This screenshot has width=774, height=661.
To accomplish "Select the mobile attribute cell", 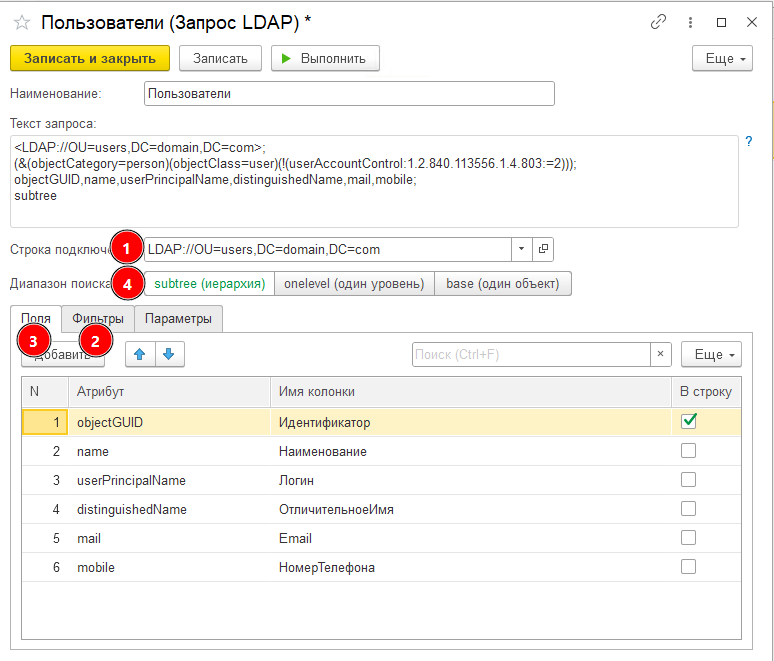I will coord(169,568).
